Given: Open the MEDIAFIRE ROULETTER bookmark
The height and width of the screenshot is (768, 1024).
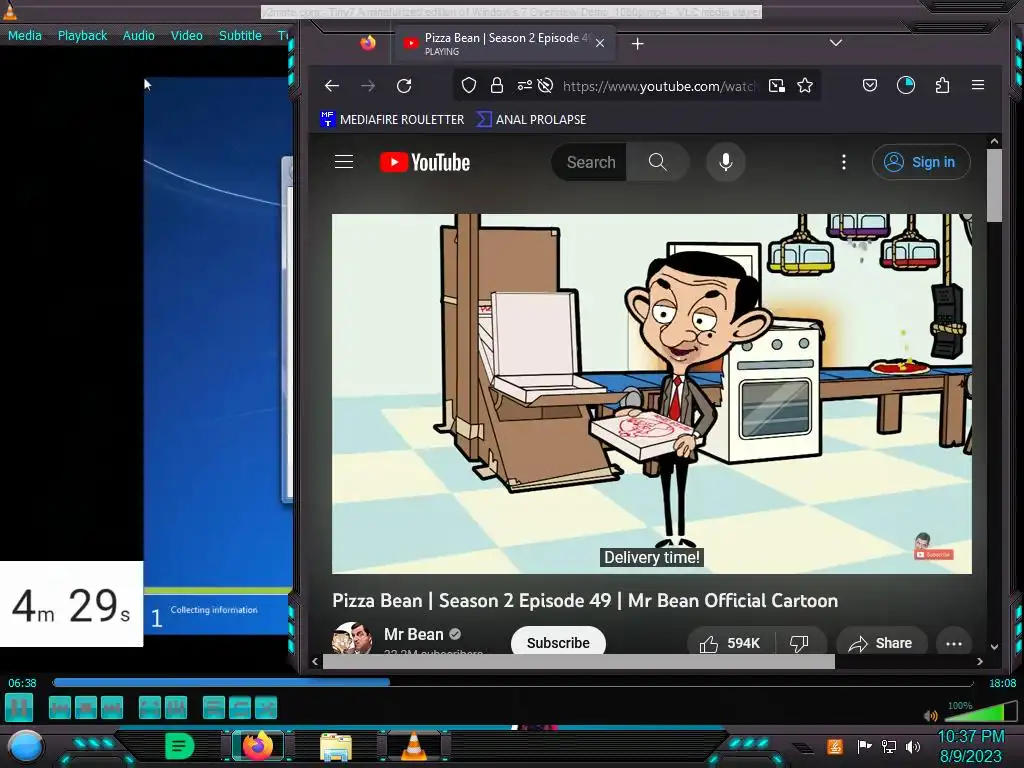Looking at the screenshot, I should click(x=392, y=120).
